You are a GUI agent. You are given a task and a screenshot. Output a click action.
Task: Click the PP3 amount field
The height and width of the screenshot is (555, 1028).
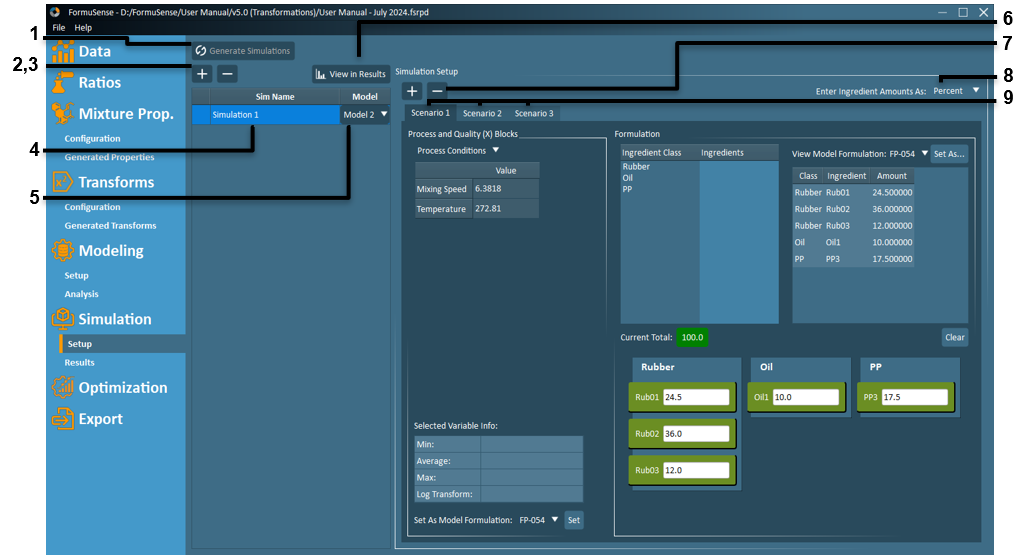[x=915, y=397]
